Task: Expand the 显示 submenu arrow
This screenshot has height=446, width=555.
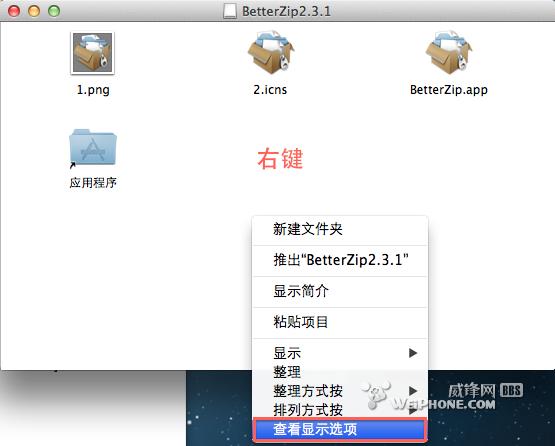Action: 413,353
